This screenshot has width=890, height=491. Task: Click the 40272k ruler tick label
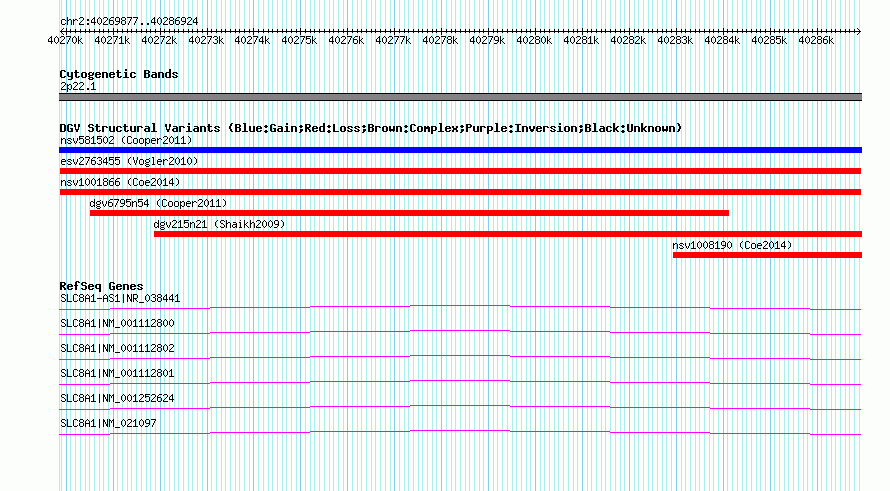(x=159, y=40)
